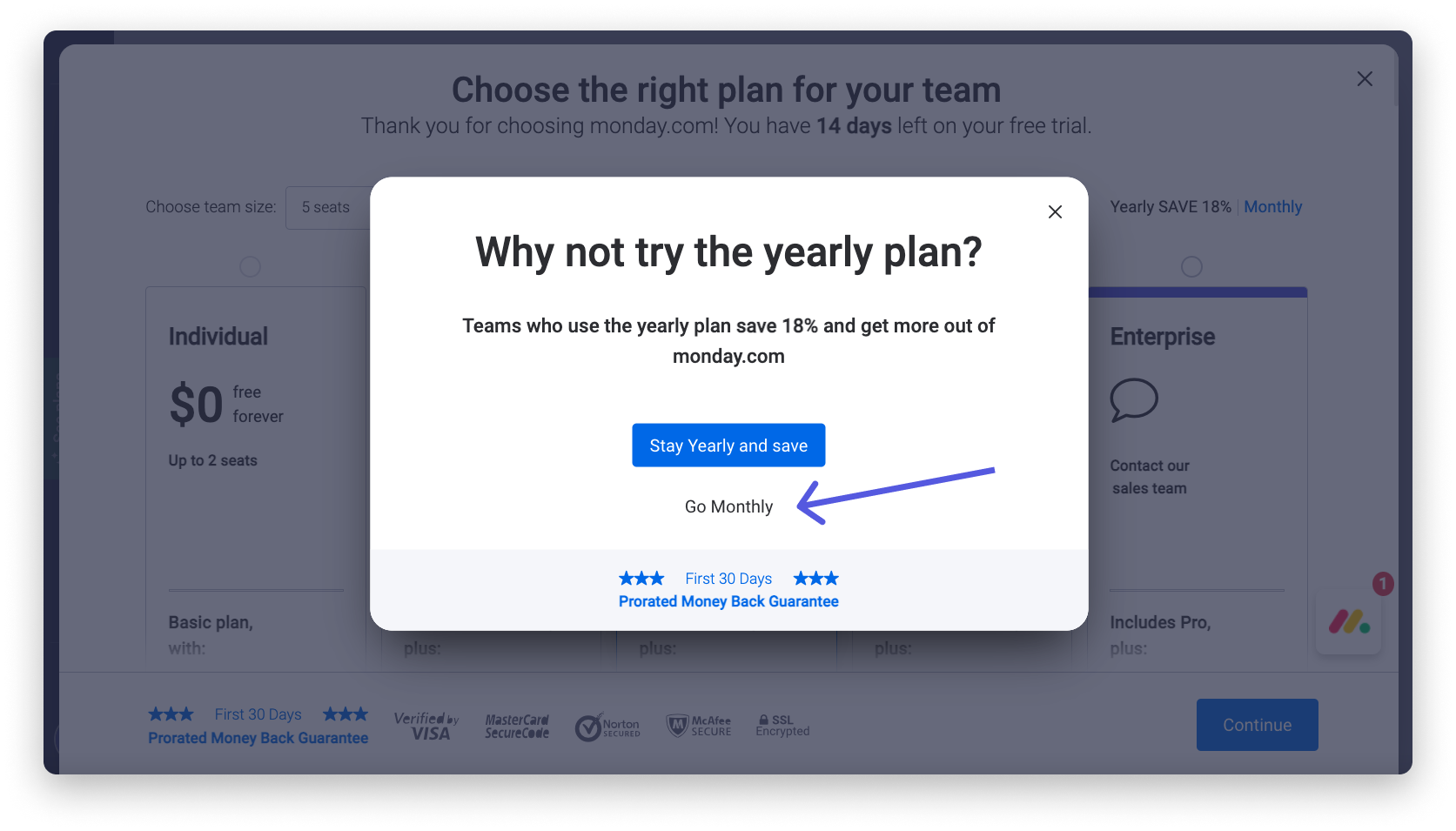The width and height of the screenshot is (1456, 831).
Task: Choose the Go Monthly option
Action: point(728,506)
